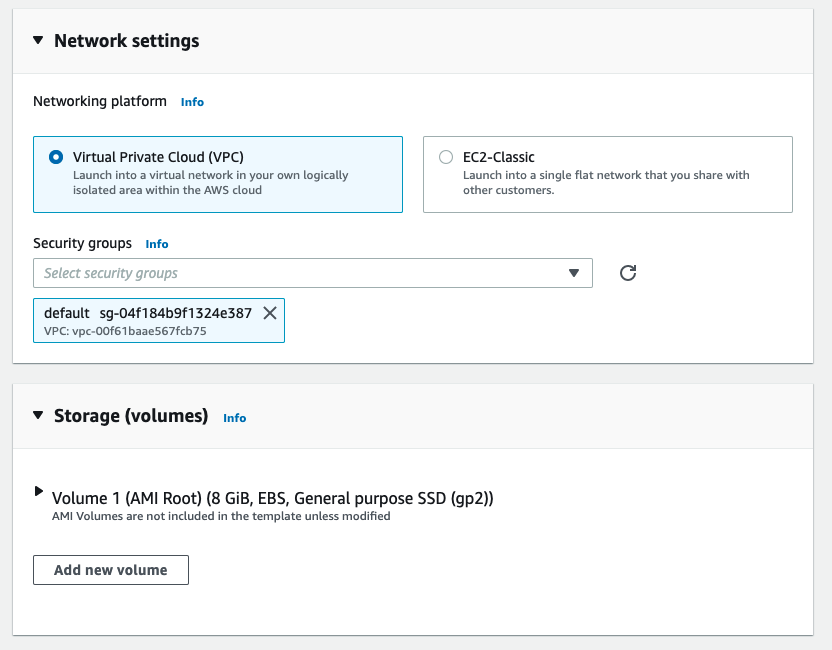Open Info link beside Networking platform
Image resolution: width=832 pixels, height=650 pixels.
coord(192,102)
